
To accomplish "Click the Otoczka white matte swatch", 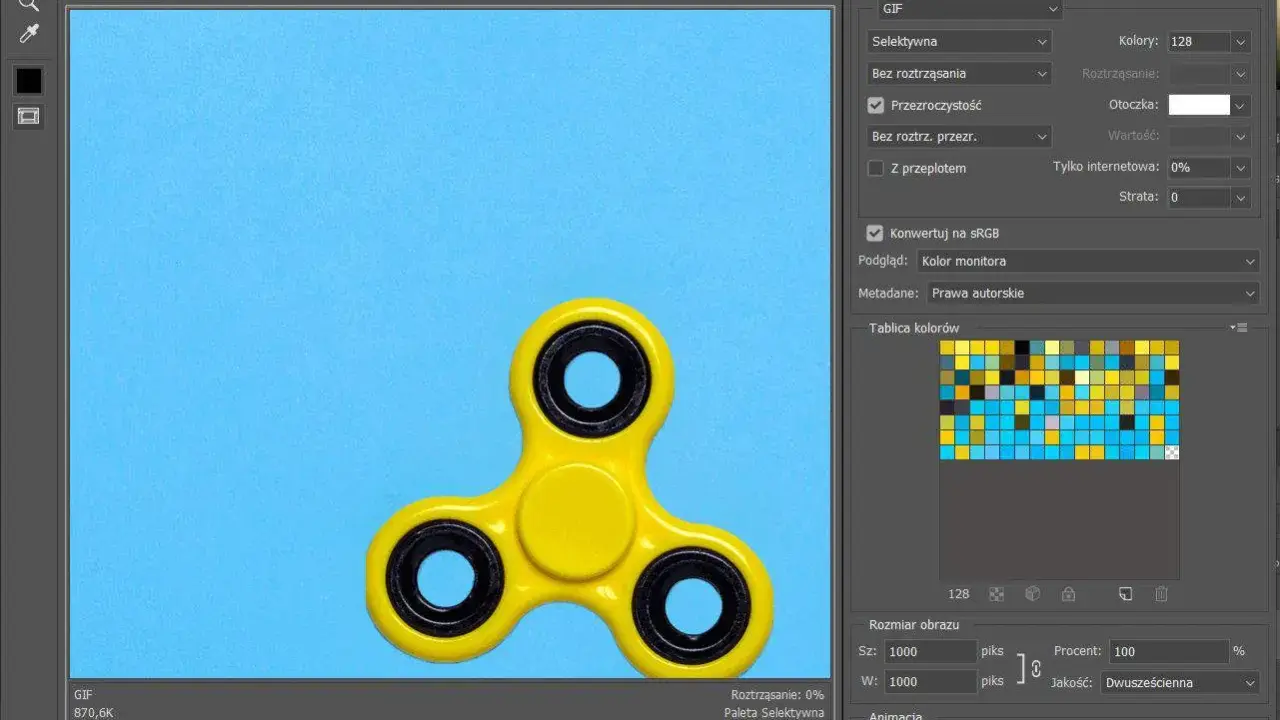I will (1199, 105).
